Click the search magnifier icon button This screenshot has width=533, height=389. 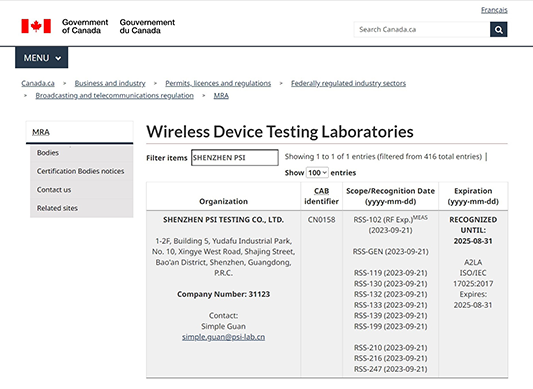coord(498,30)
